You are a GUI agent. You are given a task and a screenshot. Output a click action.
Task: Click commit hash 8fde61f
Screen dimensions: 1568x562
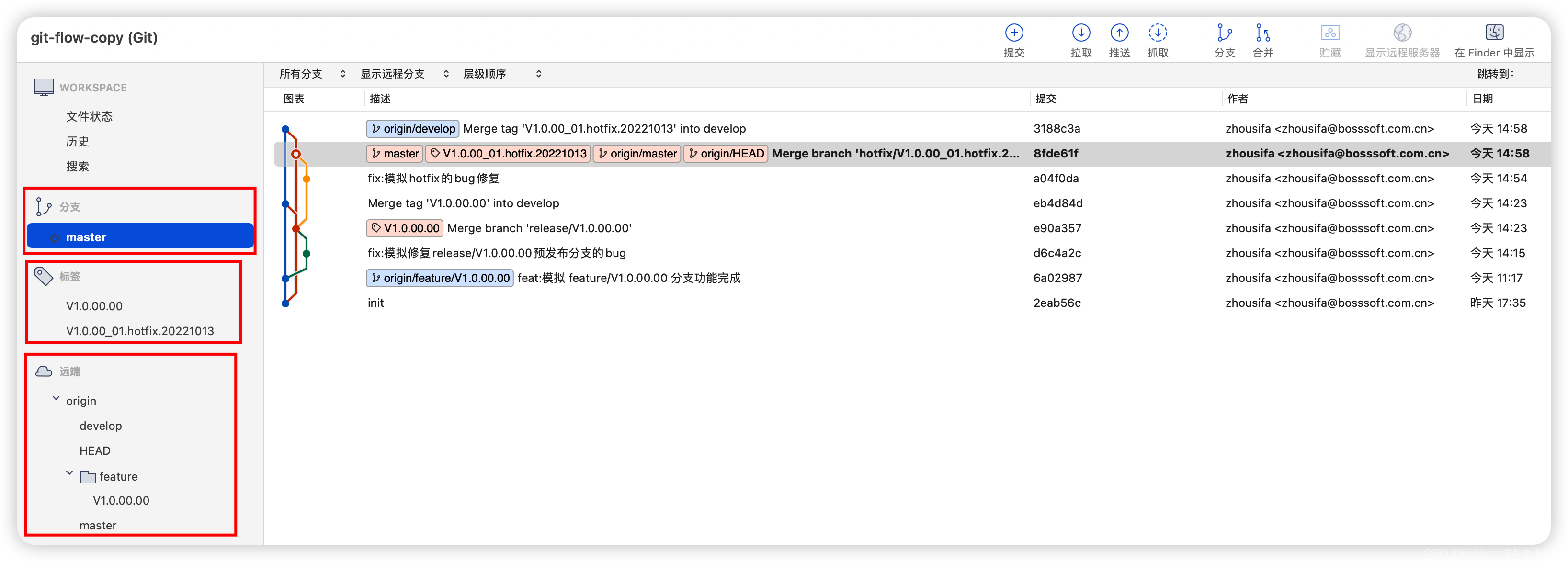(x=1056, y=153)
